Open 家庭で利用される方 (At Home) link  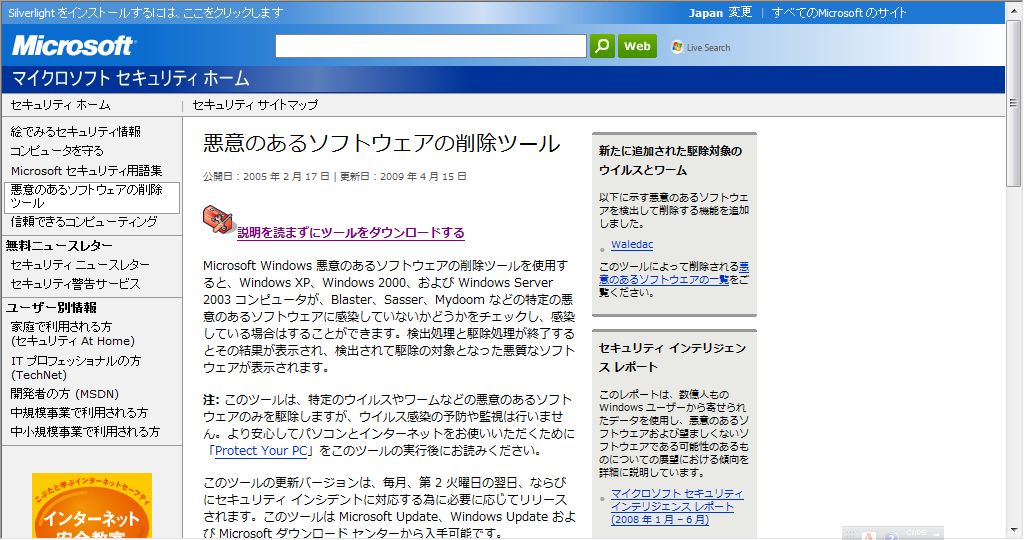pyautogui.click(x=72, y=334)
